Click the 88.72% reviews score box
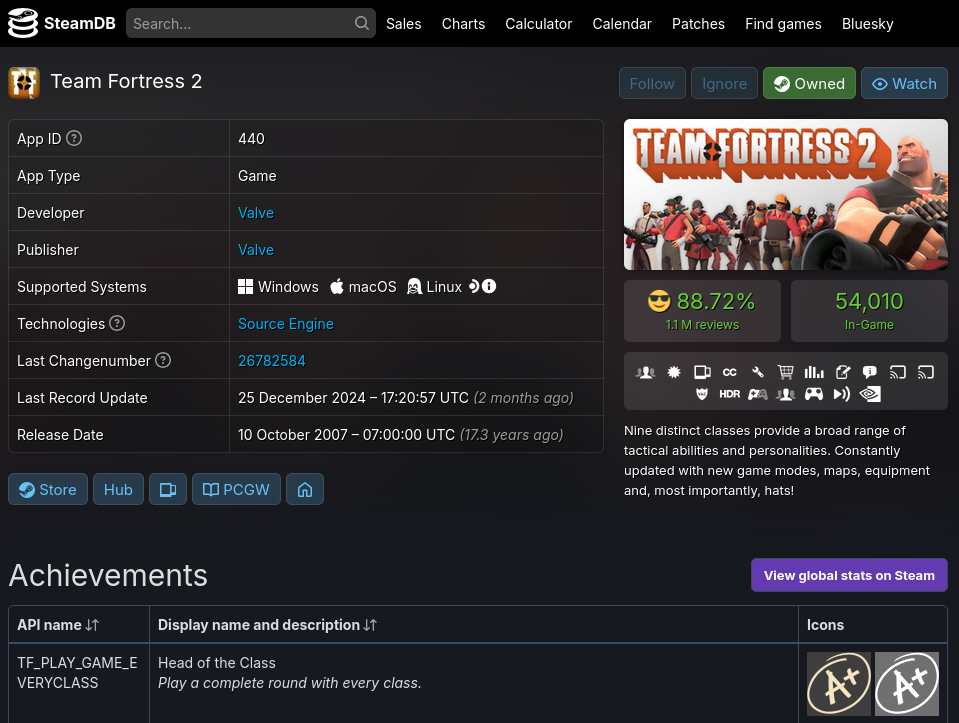The width and height of the screenshot is (959, 723). point(702,311)
